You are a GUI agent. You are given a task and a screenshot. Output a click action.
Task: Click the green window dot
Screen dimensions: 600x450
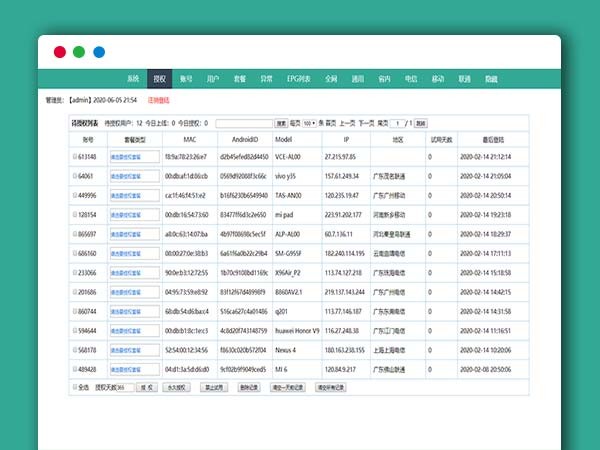click(x=79, y=52)
